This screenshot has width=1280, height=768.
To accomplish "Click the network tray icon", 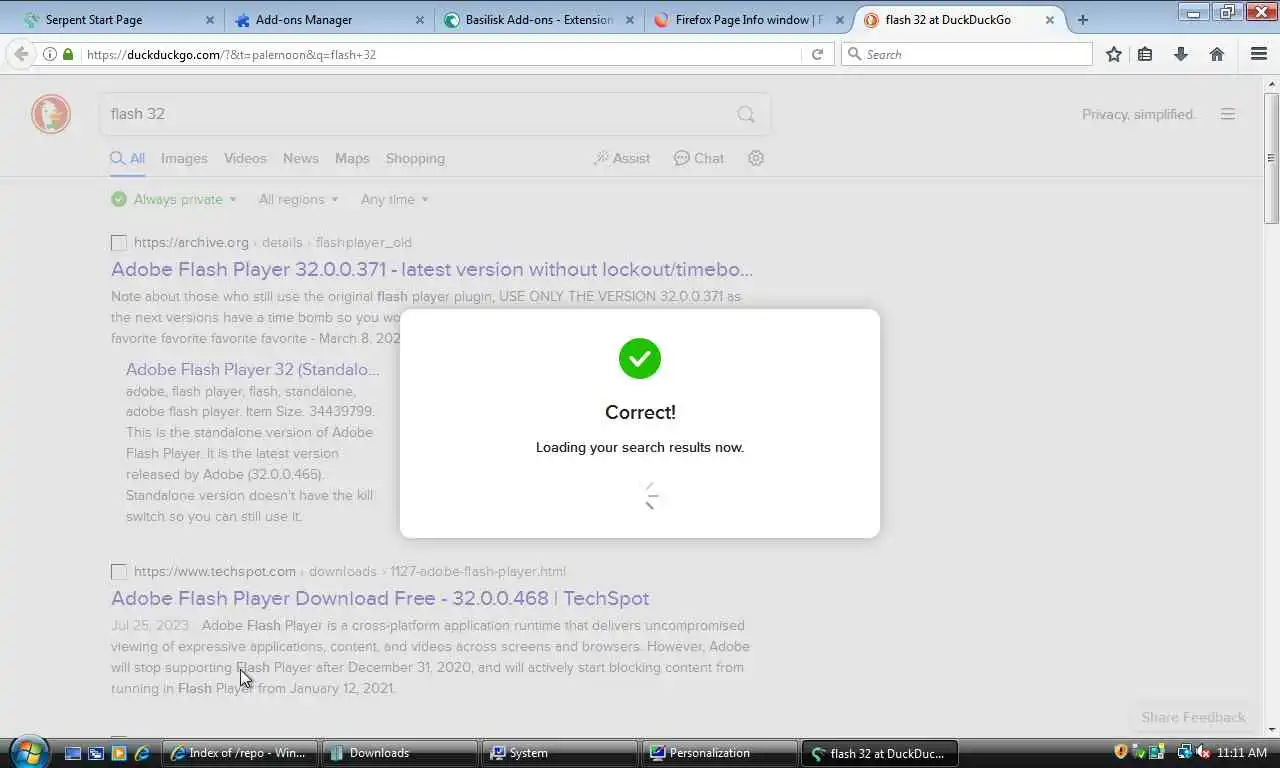I will tap(1185, 752).
